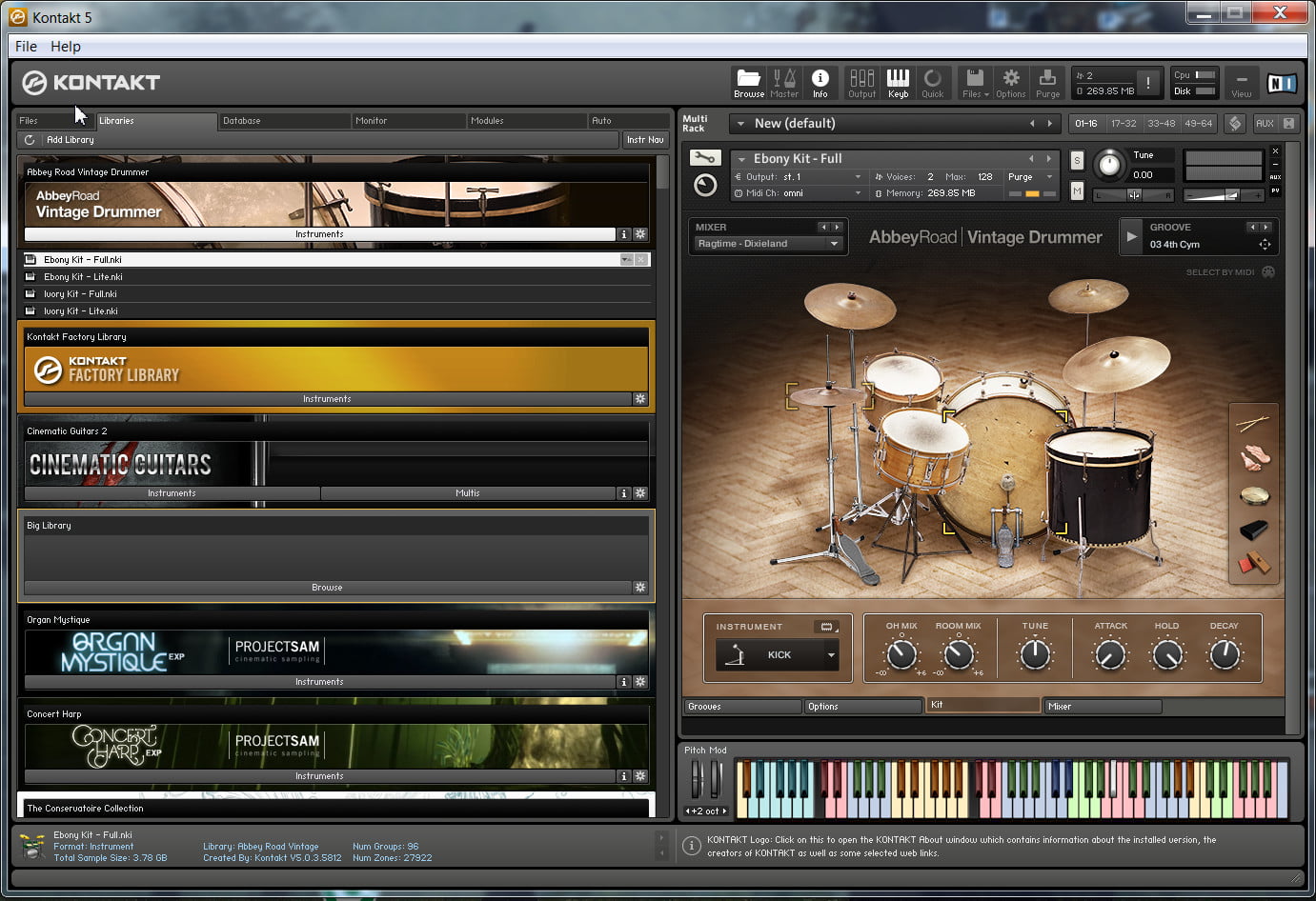
Task: Toggle instrument PV performance view
Action: point(1275,190)
